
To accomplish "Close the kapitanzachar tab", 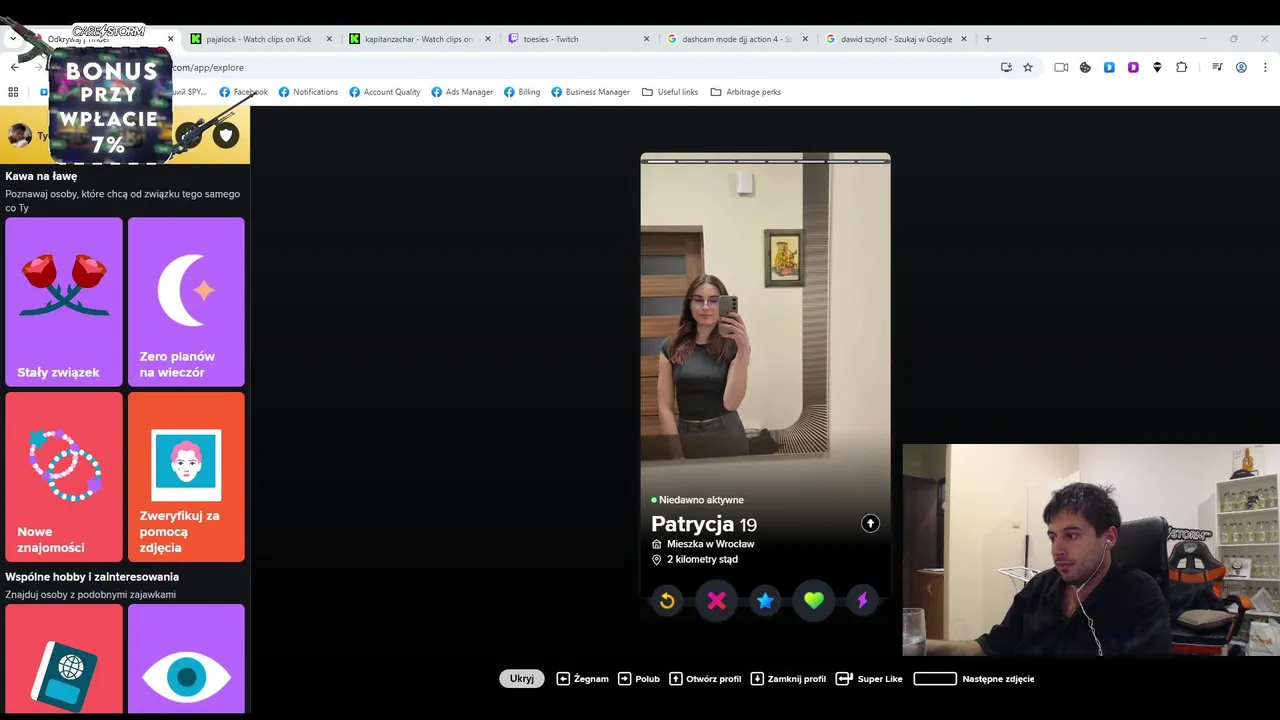I will 488,39.
